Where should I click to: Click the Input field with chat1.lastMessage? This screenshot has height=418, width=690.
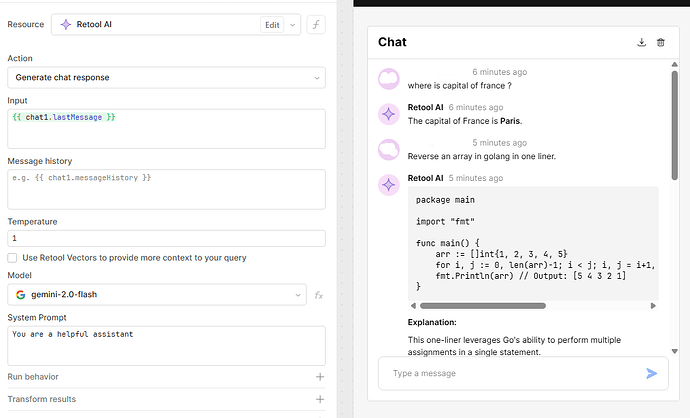click(x=166, y=129)
